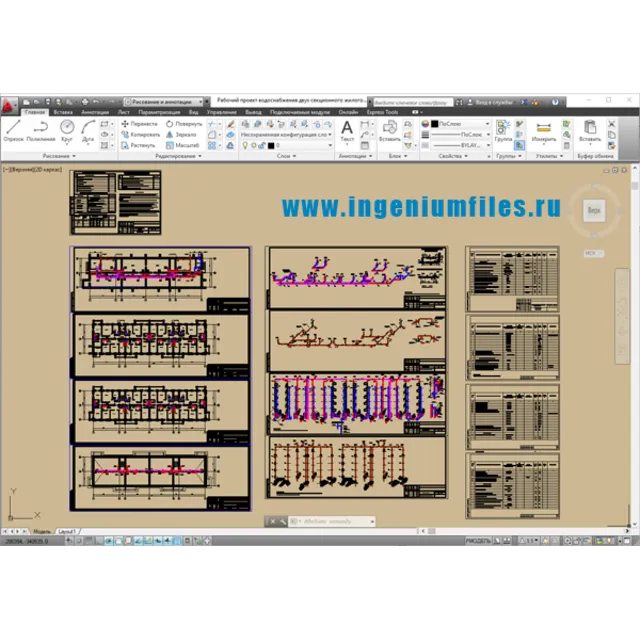Click the Группа group icon
Viewport: 640px width, 640px height.
(503, 131)
